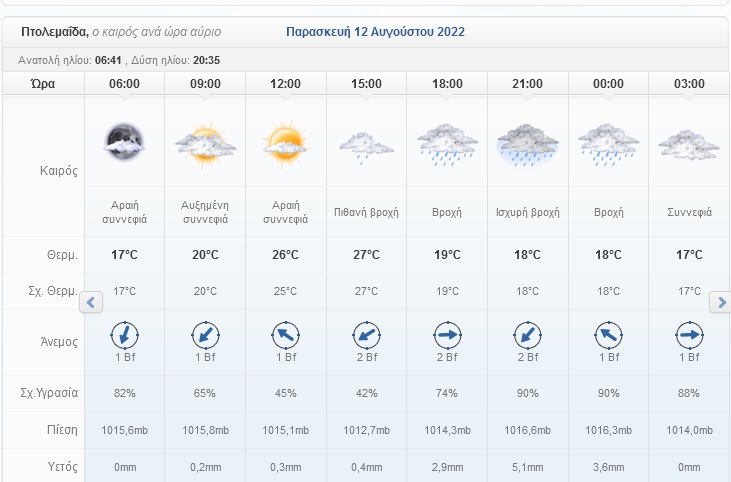731x482 pixels.
Task: Click the Παρασκευή 12 Αυγούστου 2022 date heading
Action: point(375,32)
